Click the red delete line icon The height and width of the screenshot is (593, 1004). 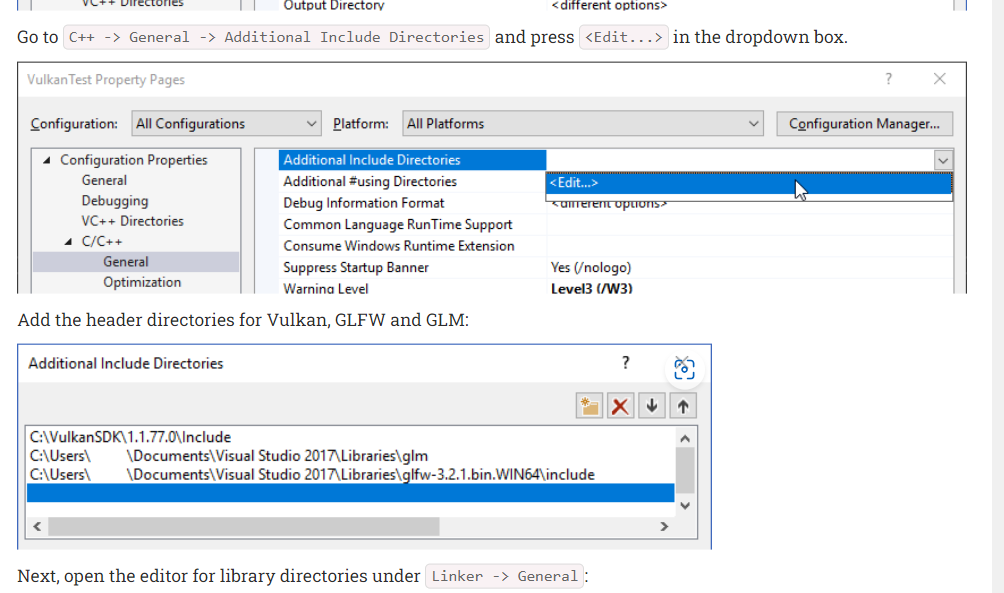pyautogui.click(x=620, y=406)
